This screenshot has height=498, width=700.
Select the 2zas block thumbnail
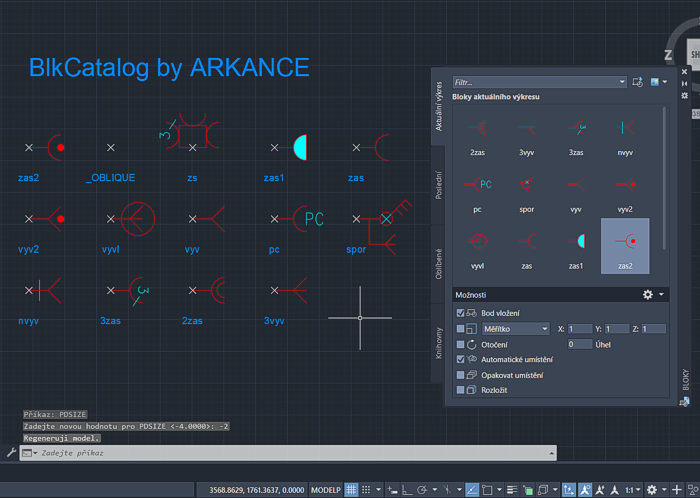tap(477, 135)
